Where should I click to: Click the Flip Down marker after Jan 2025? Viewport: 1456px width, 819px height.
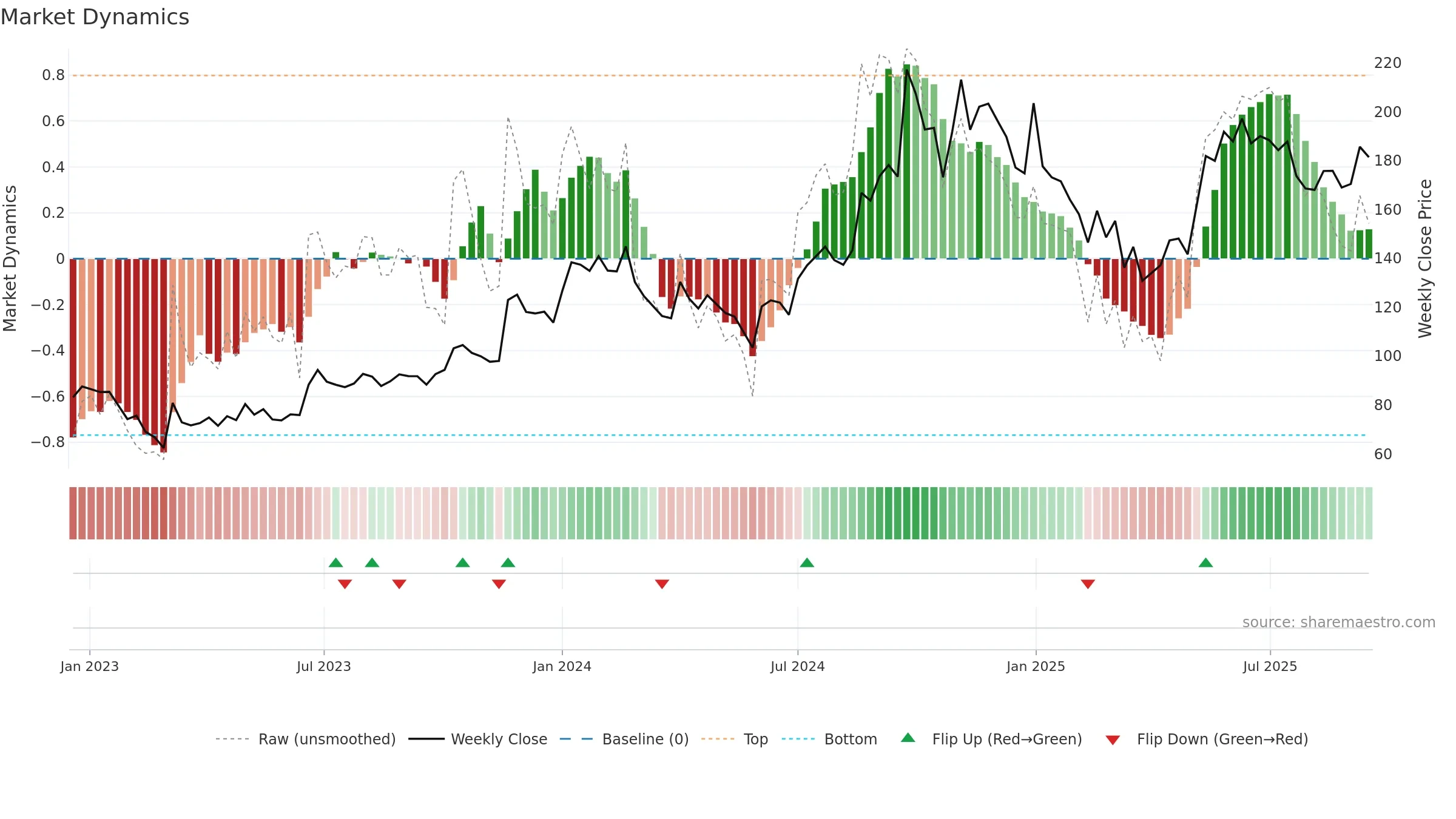(1088, 584)
